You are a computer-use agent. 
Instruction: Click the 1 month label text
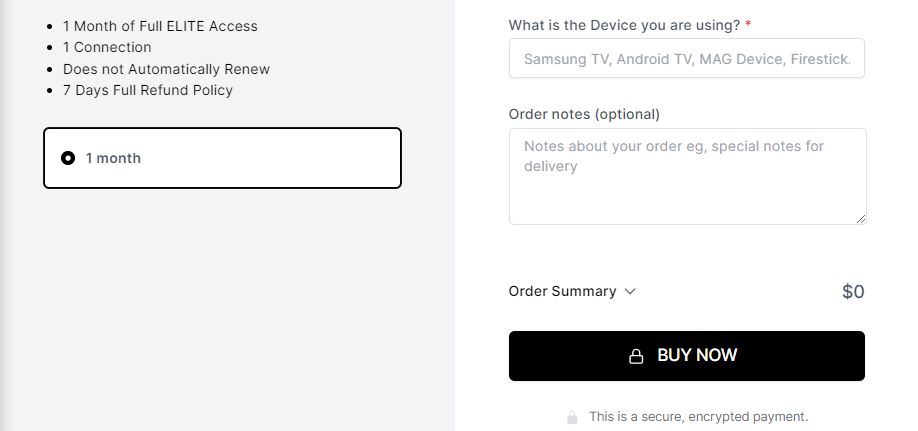click(x=113, y=158)
